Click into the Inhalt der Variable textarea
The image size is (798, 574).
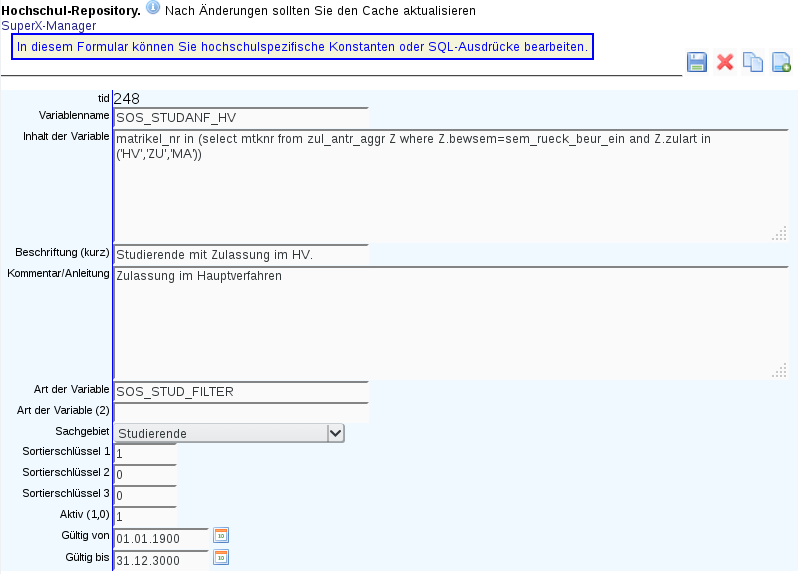pos(450,185)
